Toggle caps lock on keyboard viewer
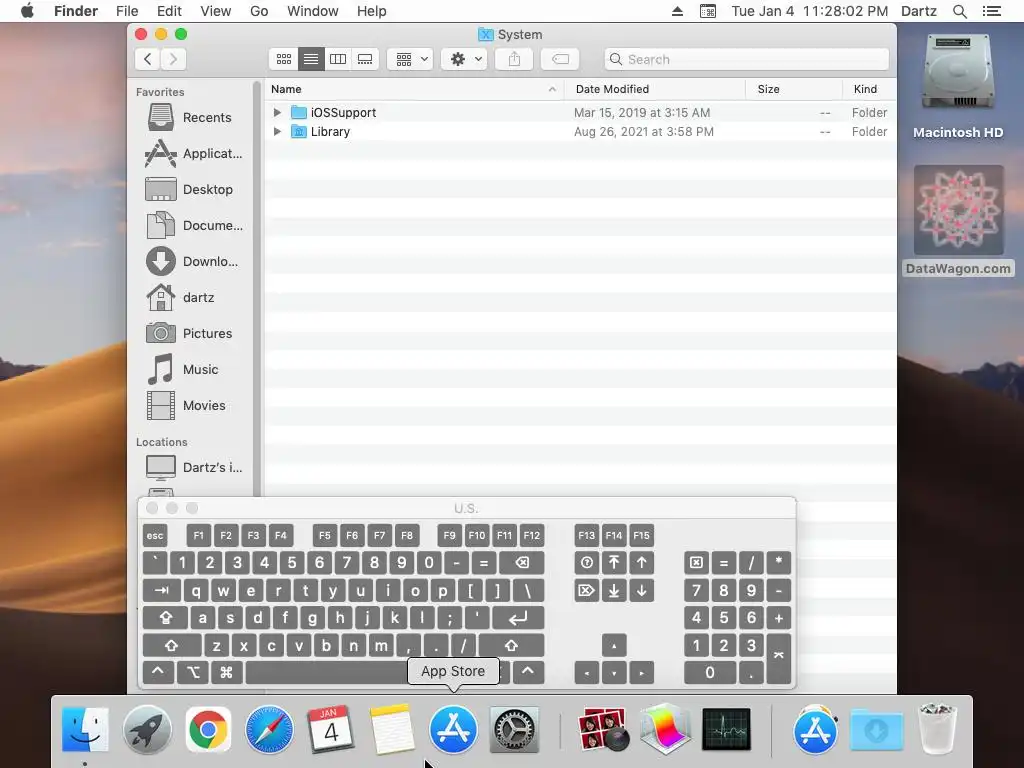1024x768 pixels. click(165, 618)
